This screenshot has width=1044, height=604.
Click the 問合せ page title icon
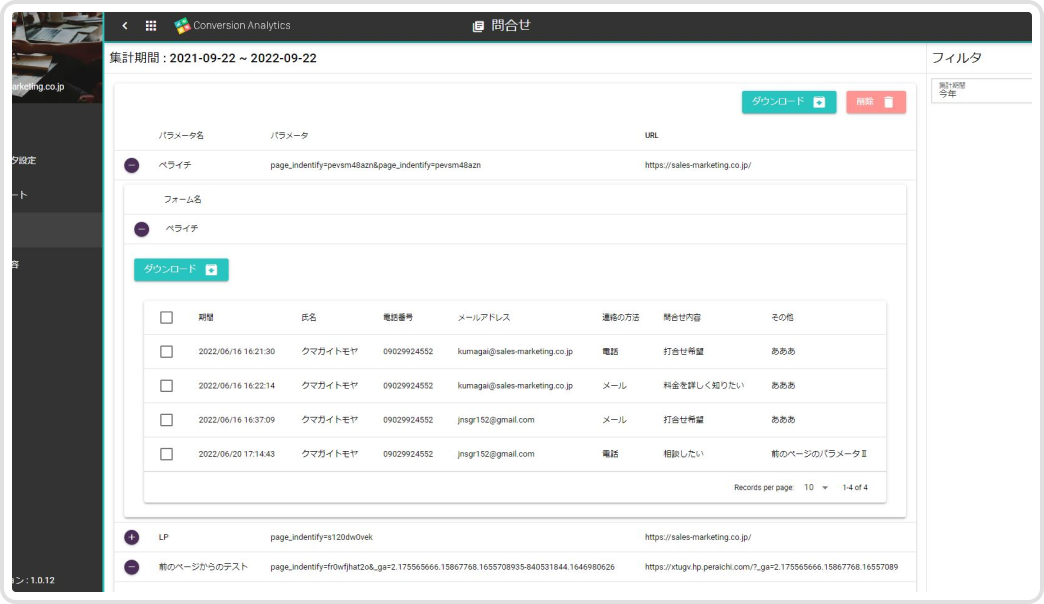coord(478,26)
